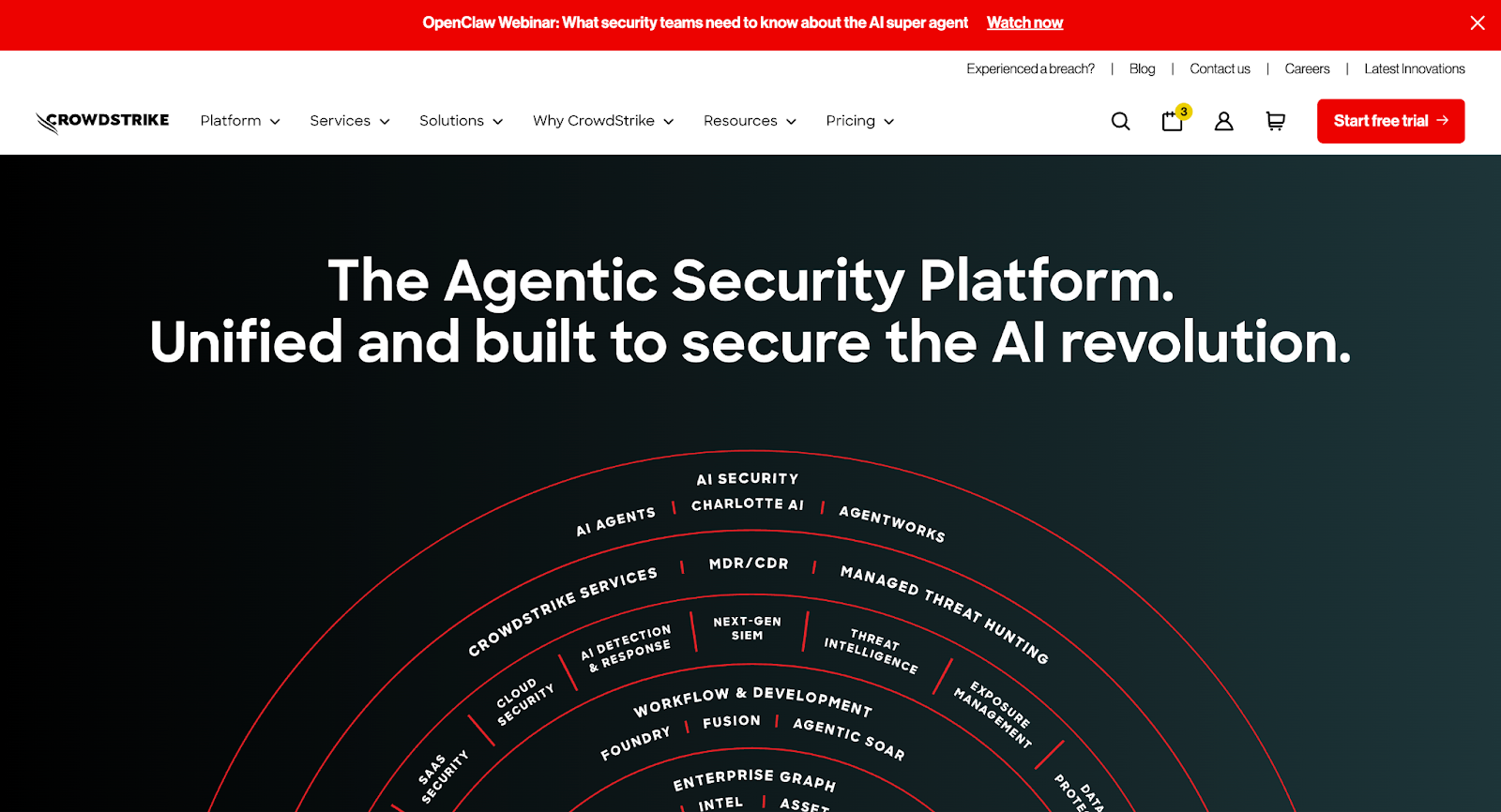This screenshot has width=1501, height=812.
Task: Select MDR/CDR in the diagram
Action: pyautogui.click(x=749, y=564)
